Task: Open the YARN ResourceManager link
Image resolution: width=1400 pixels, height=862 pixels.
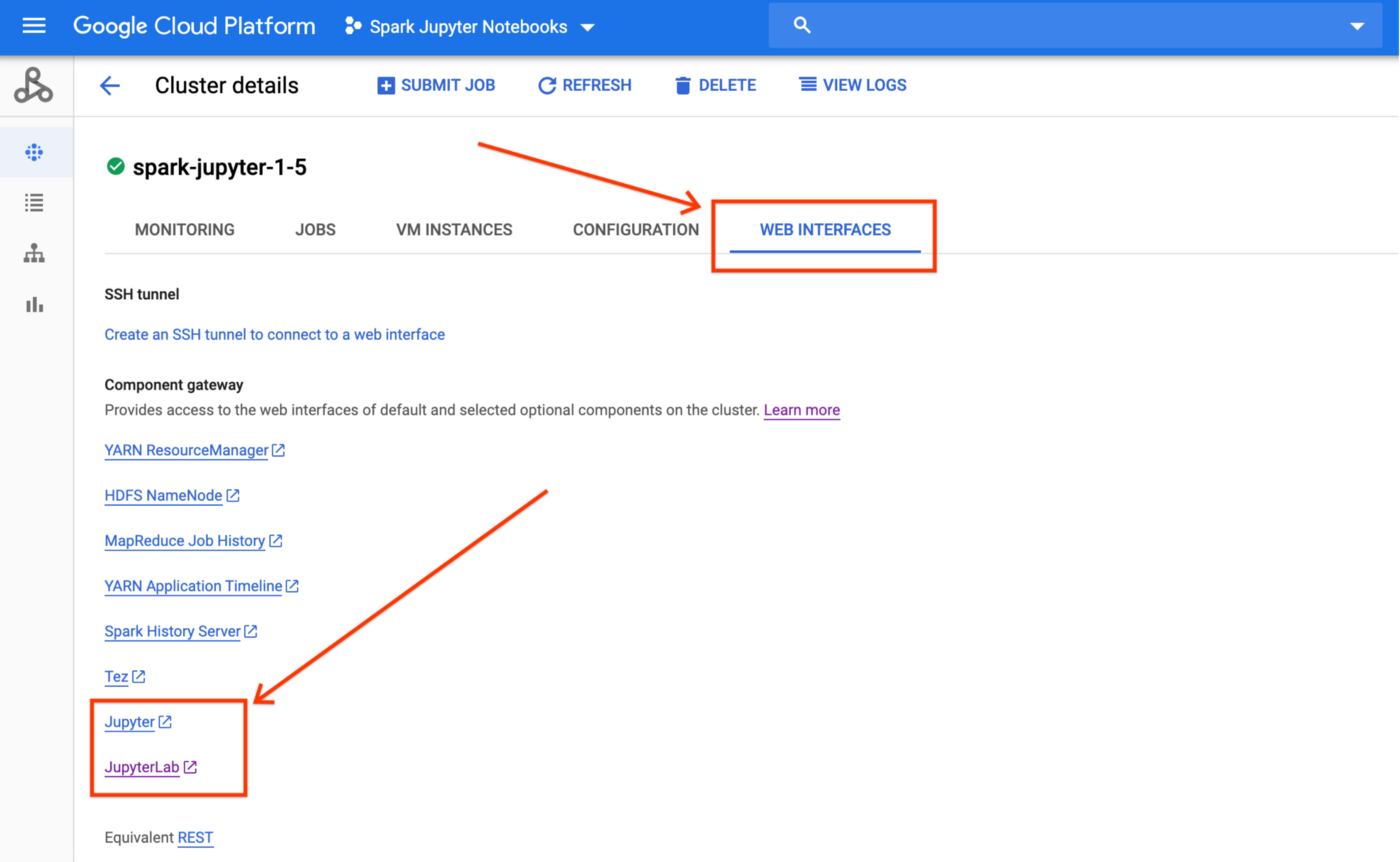Action: pyautogui.click(x=186, y=450)
